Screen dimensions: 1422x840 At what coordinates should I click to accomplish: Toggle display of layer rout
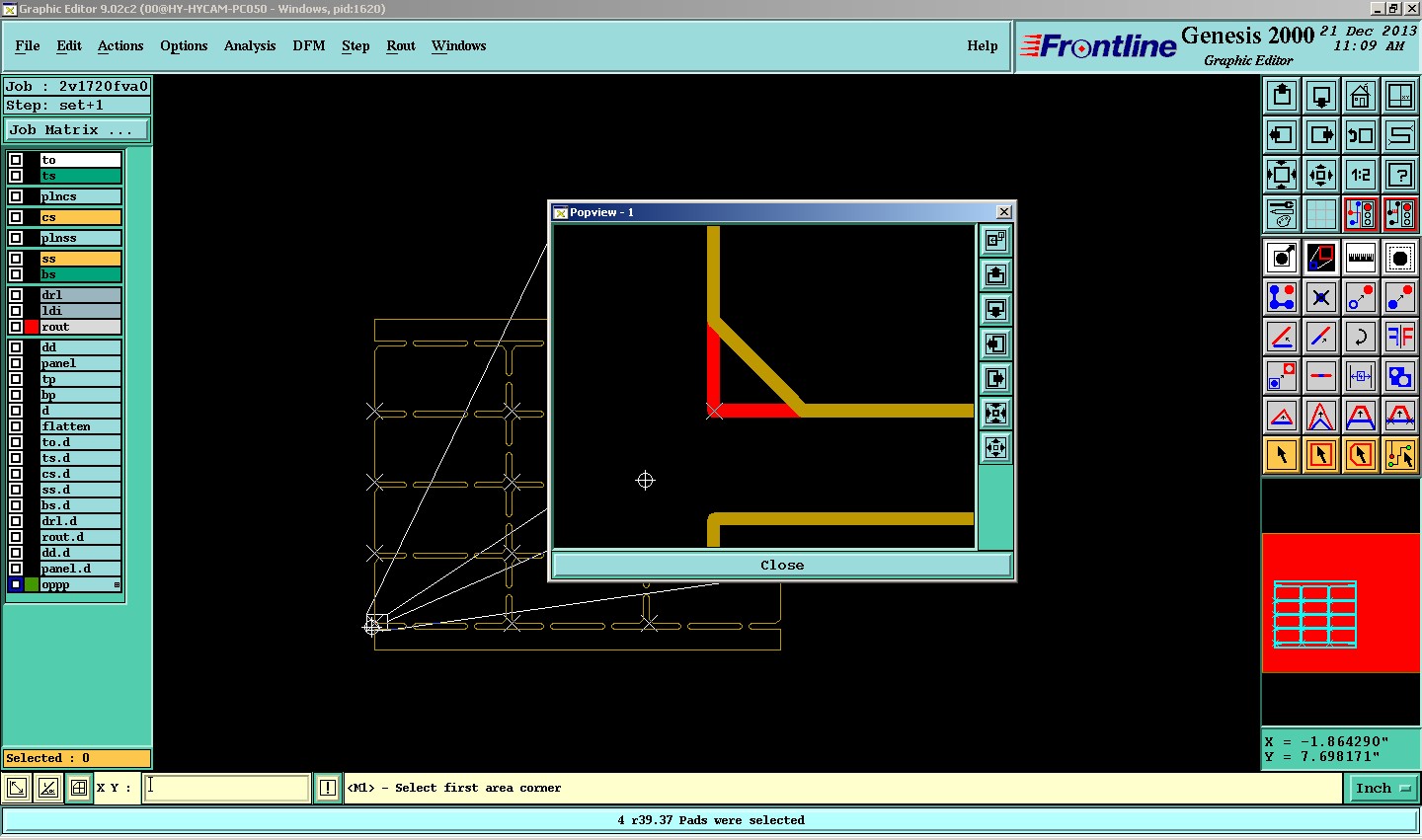coord(16,327)
